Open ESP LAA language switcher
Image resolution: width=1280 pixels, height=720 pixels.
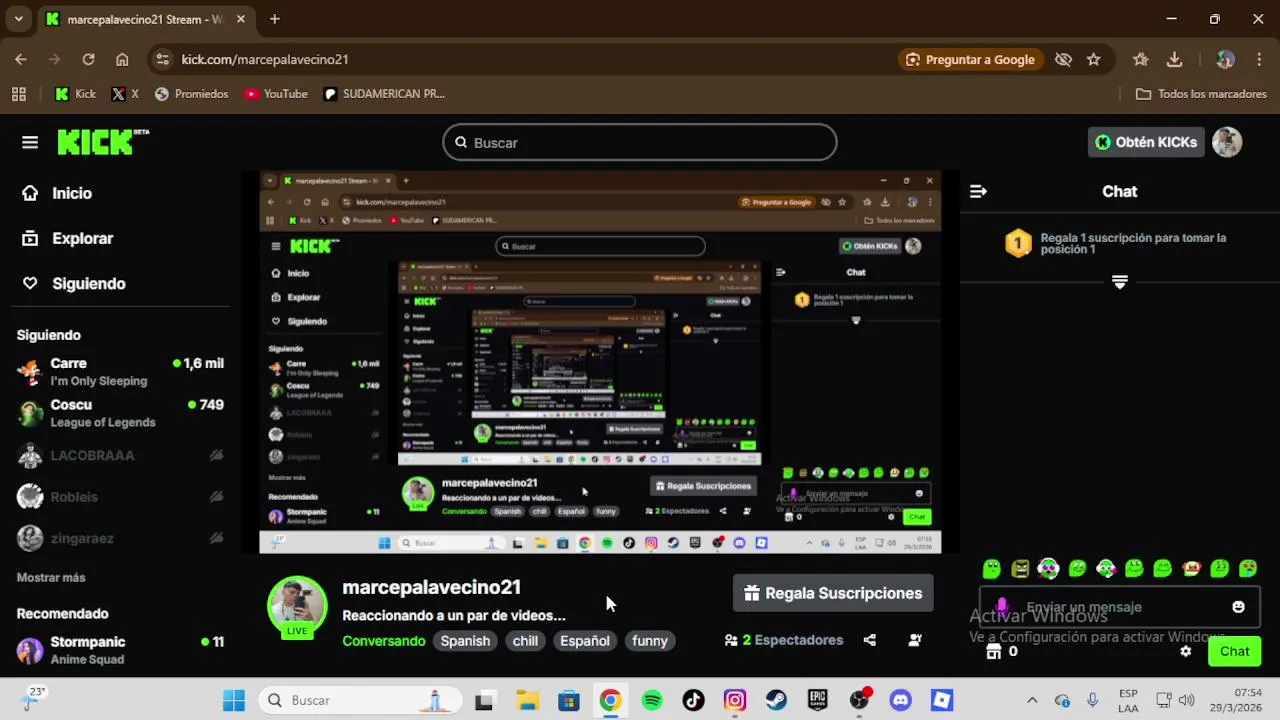1128,700
